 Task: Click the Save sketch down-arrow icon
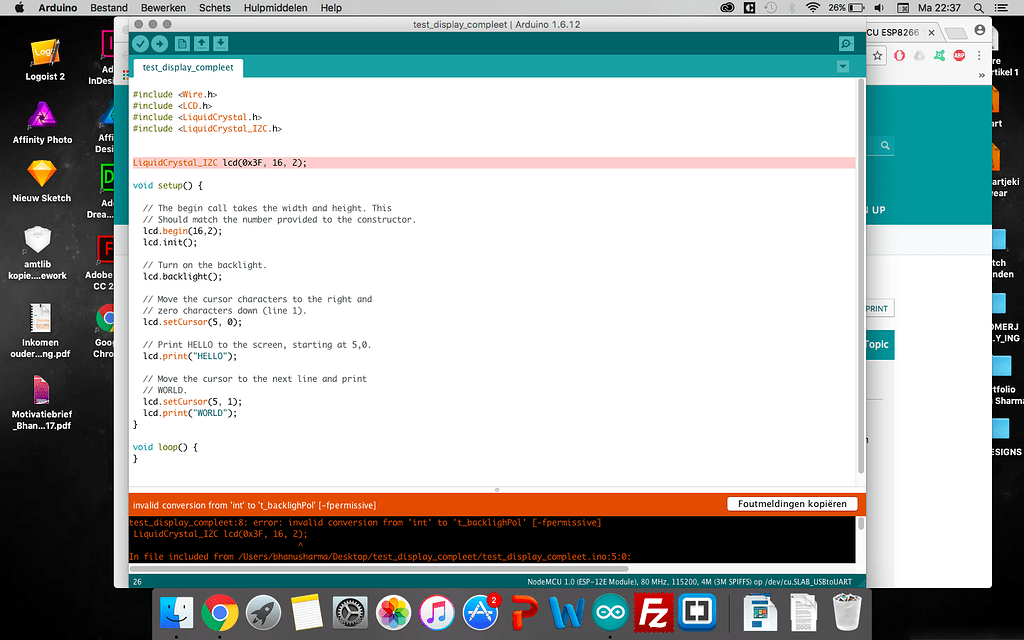[x=221, y=44]
